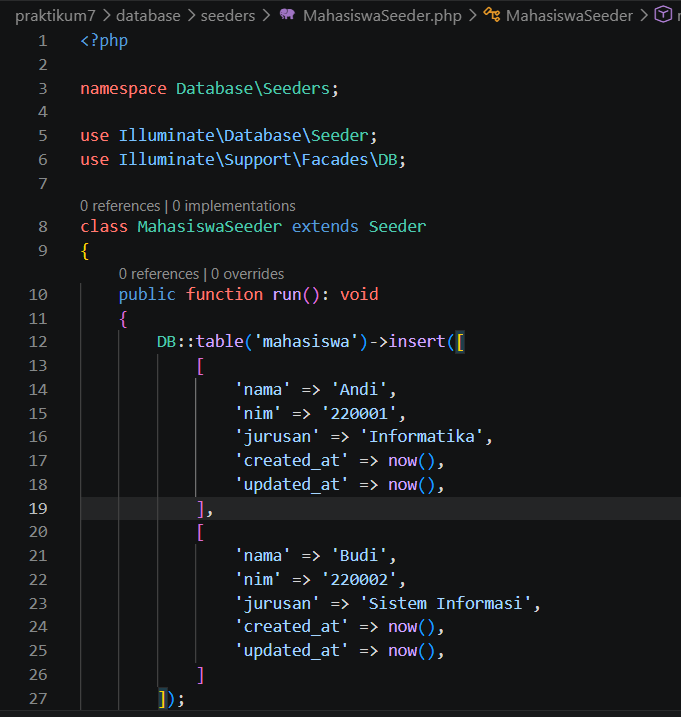681x717 pixels.
Task: Select the seeders breadcrumb segment
Action: 228,16
